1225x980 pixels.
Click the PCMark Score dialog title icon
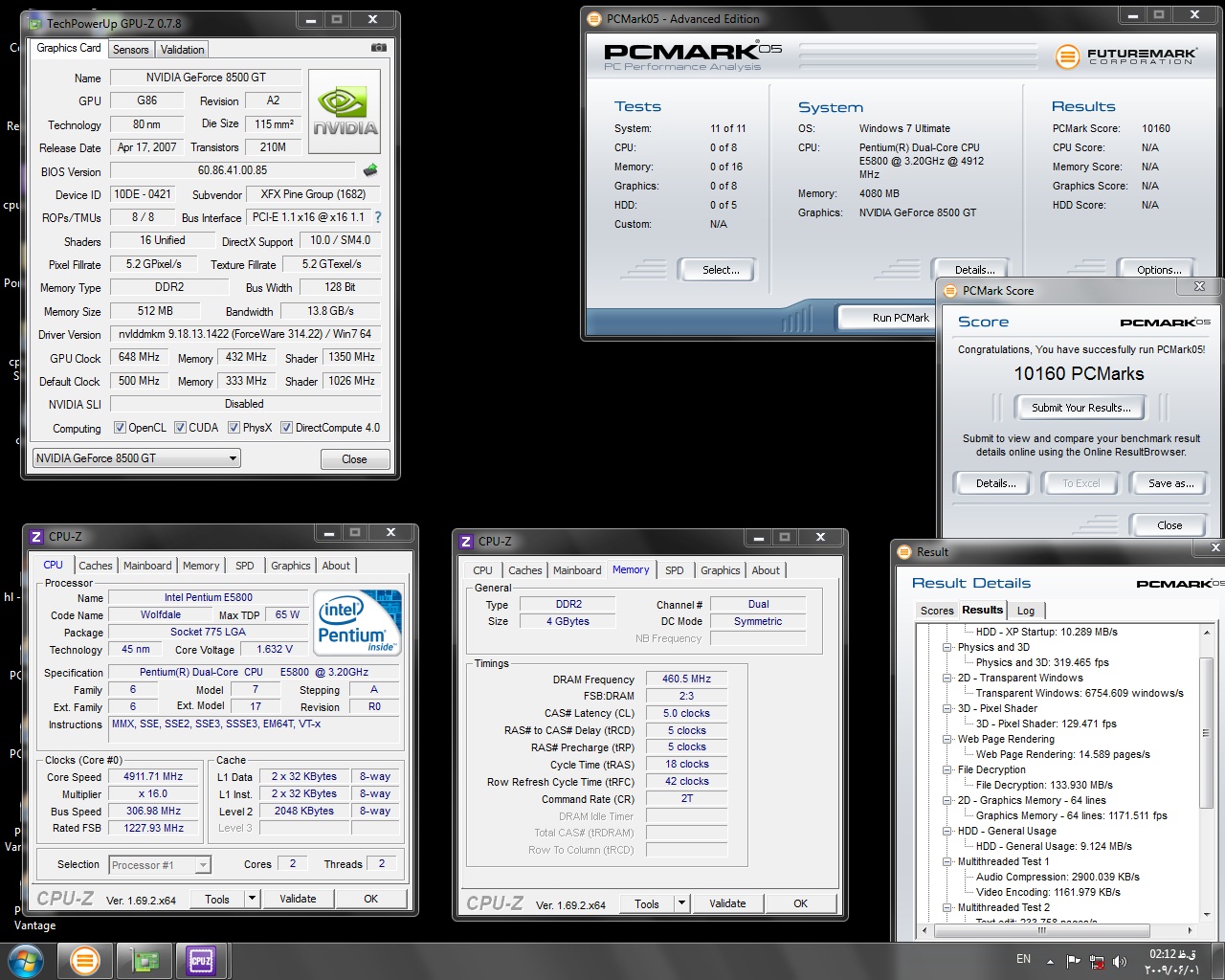[950, 291]
